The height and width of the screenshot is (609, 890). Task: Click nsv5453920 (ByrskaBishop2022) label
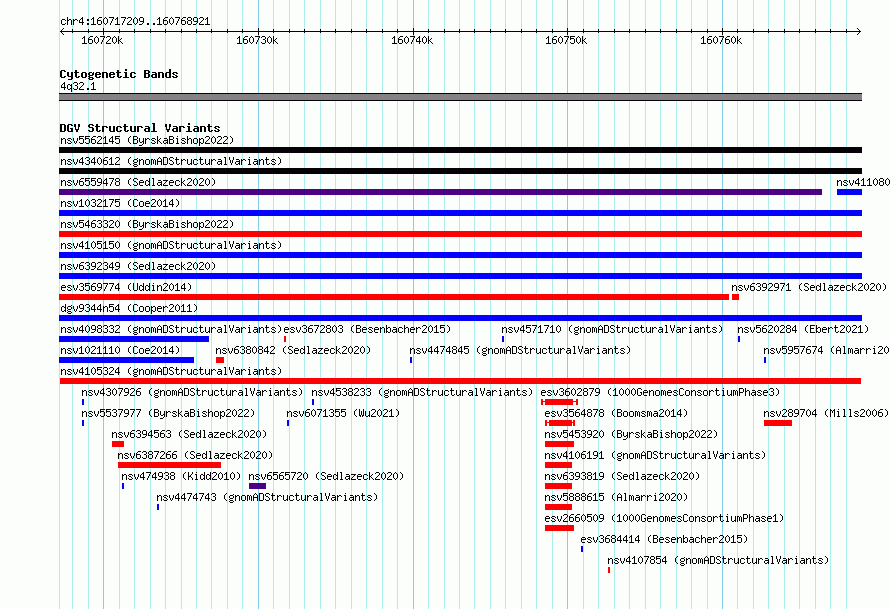[631, 434]
